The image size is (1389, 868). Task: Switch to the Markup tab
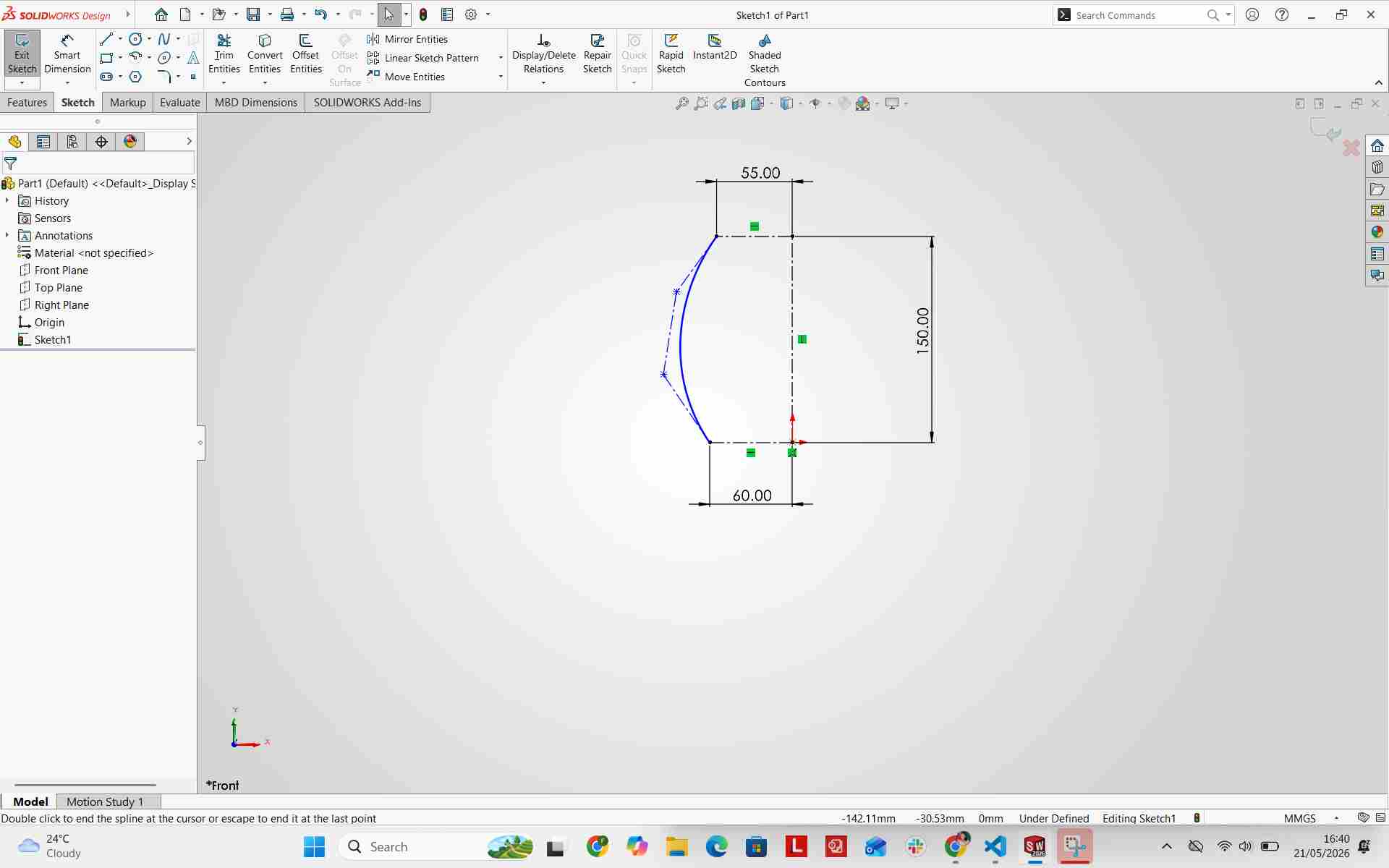[x=128, y=103]
